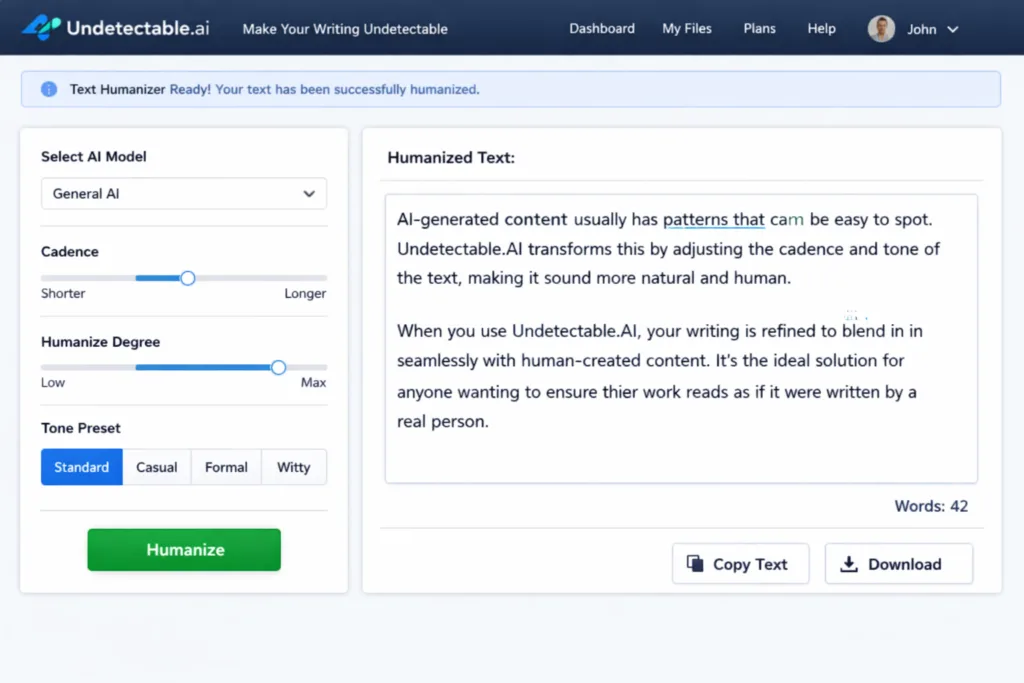Click John's profile avatar picture
Screen dimensions: 1024x683
880,28
